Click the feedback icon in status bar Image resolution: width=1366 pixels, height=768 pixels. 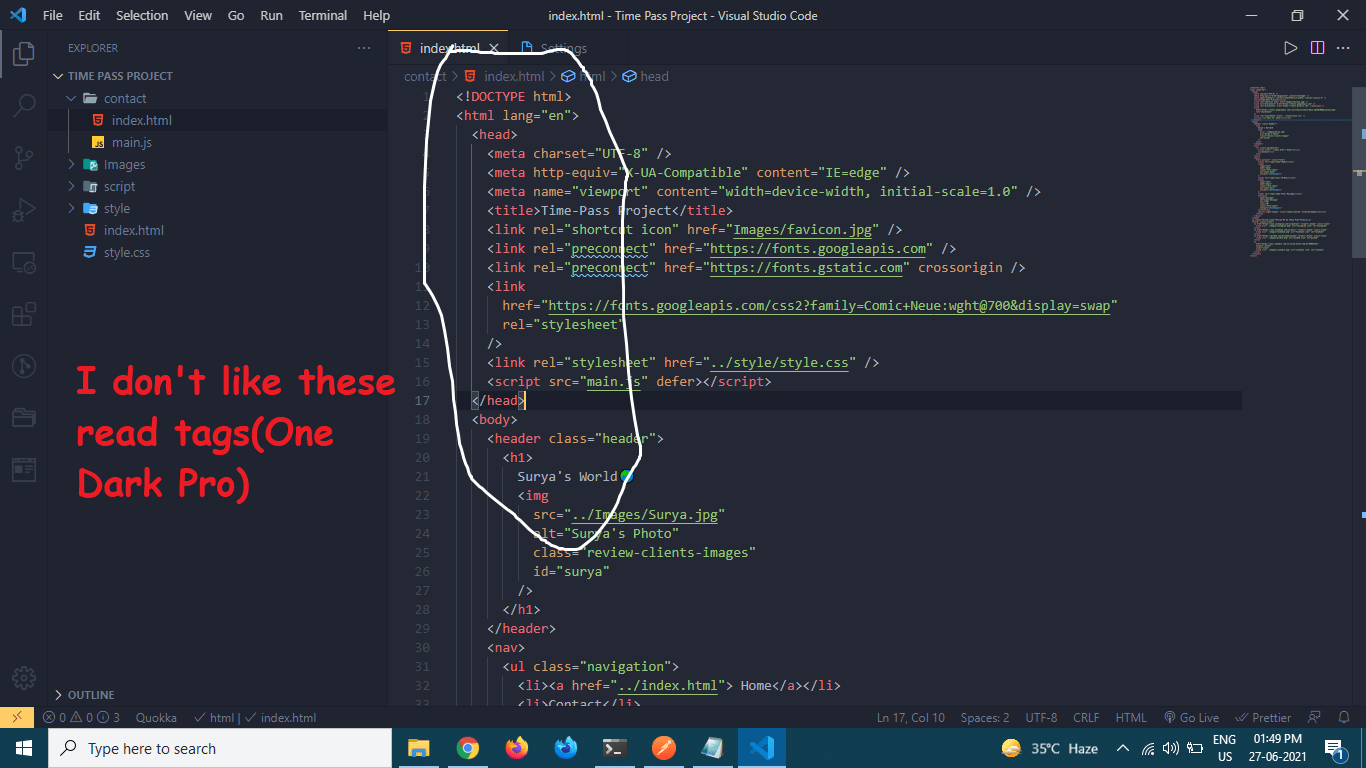click(1316, 718)
